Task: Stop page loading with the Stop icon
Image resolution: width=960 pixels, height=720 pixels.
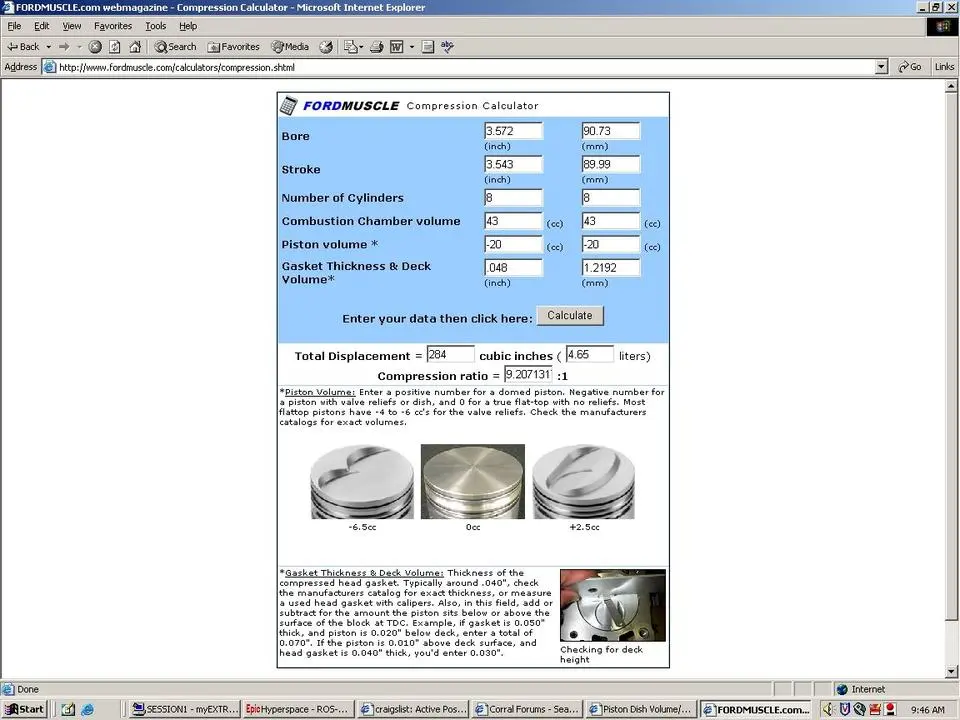Action: pyautogui.click(x=95, y=47)
